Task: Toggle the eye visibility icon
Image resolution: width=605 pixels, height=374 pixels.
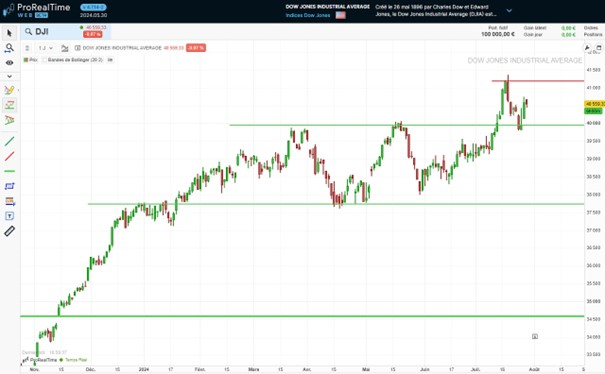Action: pyautogui.click(x=9, y=63)
